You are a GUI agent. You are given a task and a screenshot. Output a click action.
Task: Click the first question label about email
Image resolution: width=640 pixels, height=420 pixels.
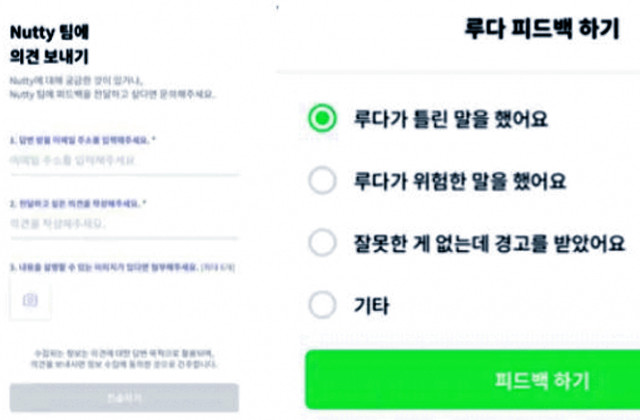(83, 140)
